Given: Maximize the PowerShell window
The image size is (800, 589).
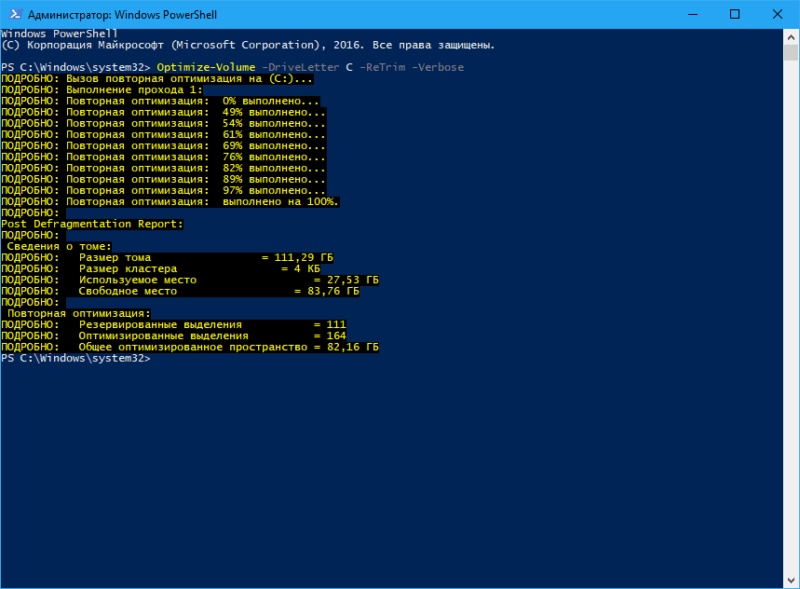Looking at the screenshot, I should [735, 14].
